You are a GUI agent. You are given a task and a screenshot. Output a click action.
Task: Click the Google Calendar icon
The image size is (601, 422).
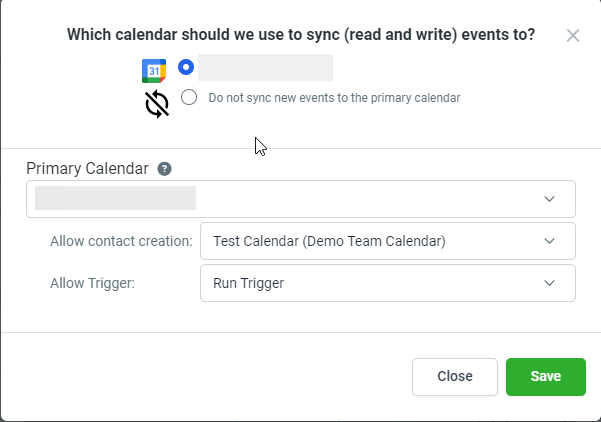(x=154, y=71)
